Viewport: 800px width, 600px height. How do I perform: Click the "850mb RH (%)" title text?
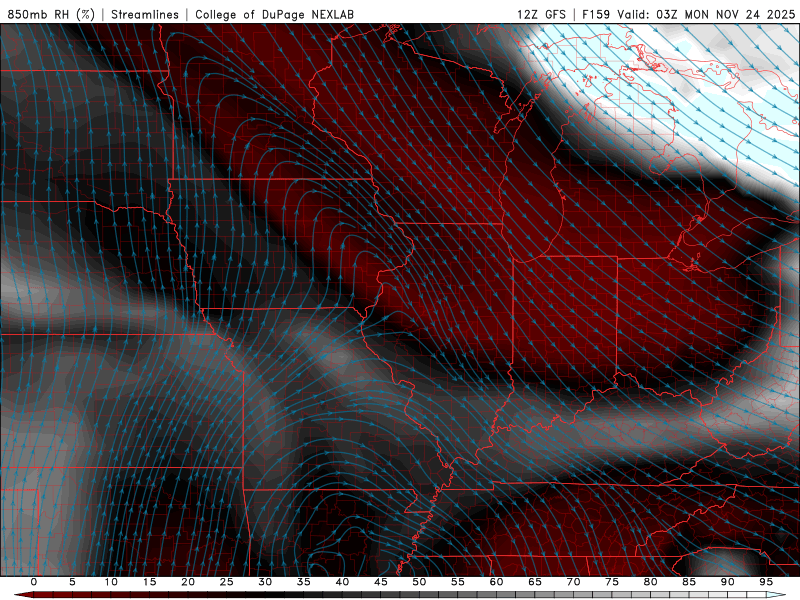tap(51, 14)
